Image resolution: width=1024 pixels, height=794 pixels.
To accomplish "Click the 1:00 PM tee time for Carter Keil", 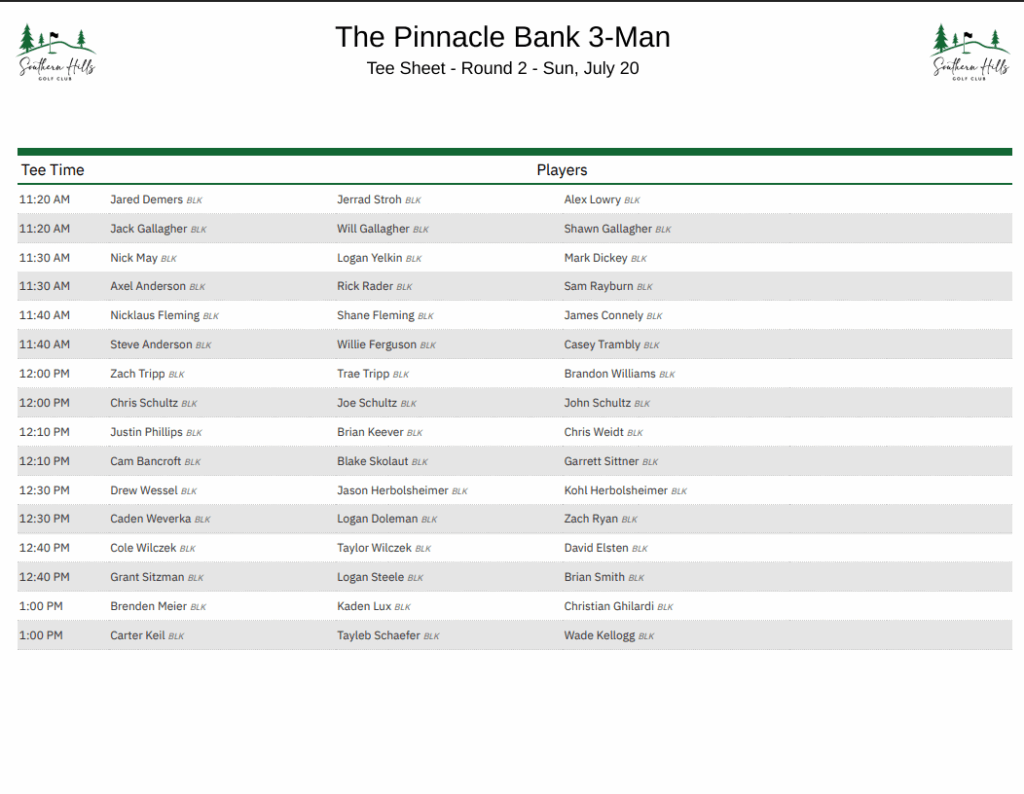I will pos(40,635).
